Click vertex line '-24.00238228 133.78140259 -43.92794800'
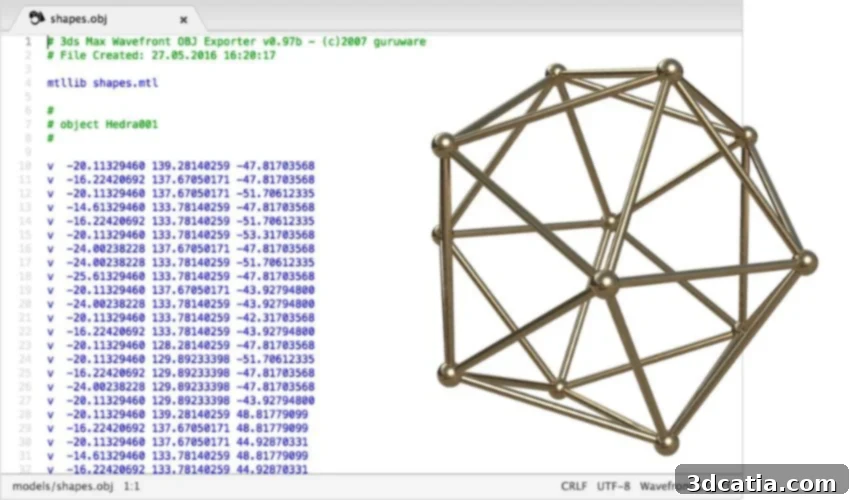This screenshot has width=850, height=500. coord(181,304)
